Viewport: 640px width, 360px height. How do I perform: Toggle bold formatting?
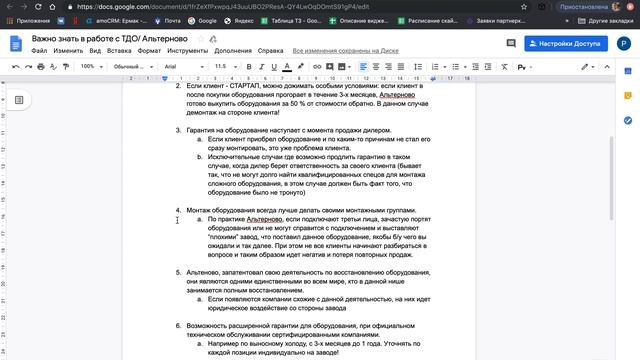tap(249, 67)
